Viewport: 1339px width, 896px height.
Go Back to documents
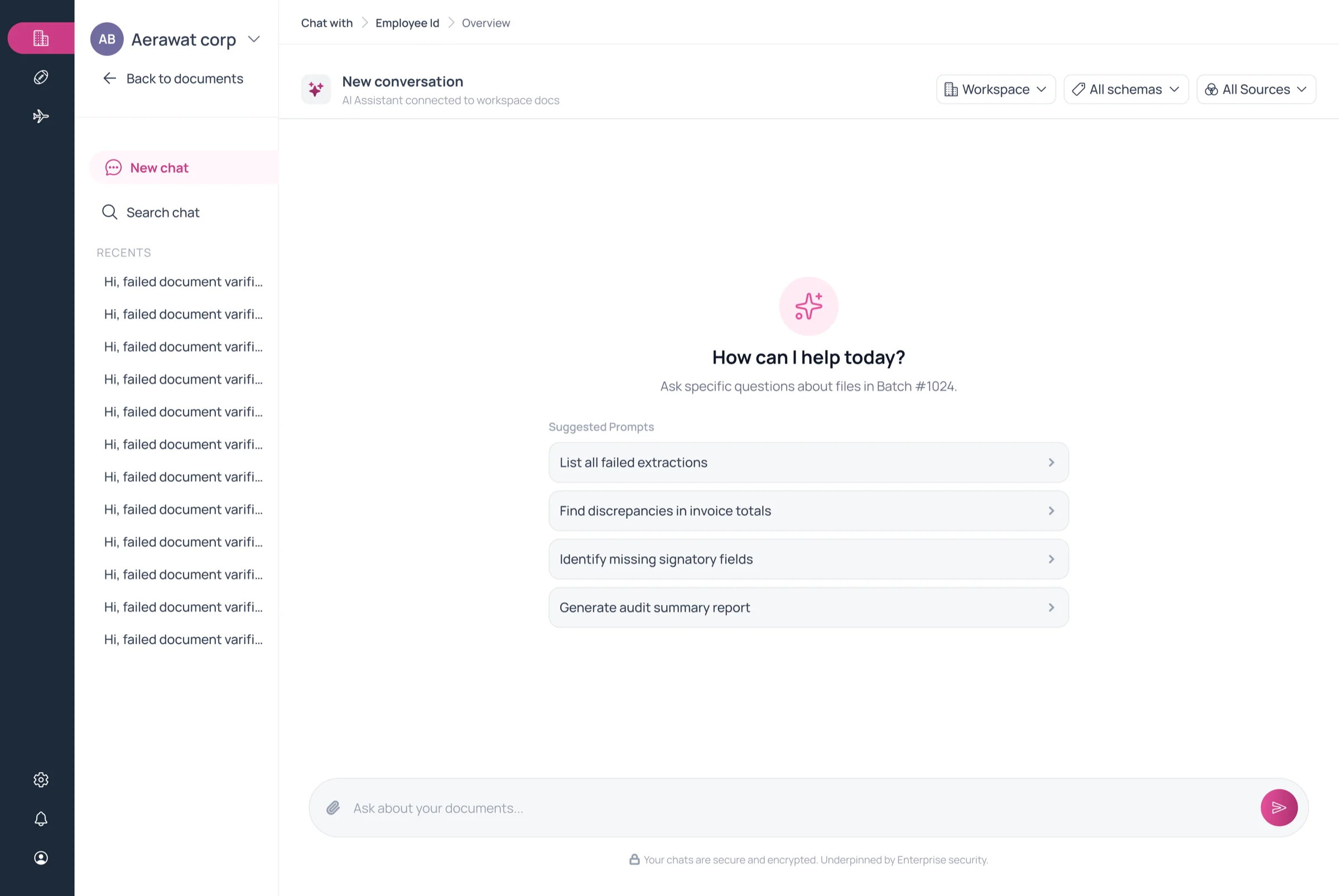tap(173, 78)
